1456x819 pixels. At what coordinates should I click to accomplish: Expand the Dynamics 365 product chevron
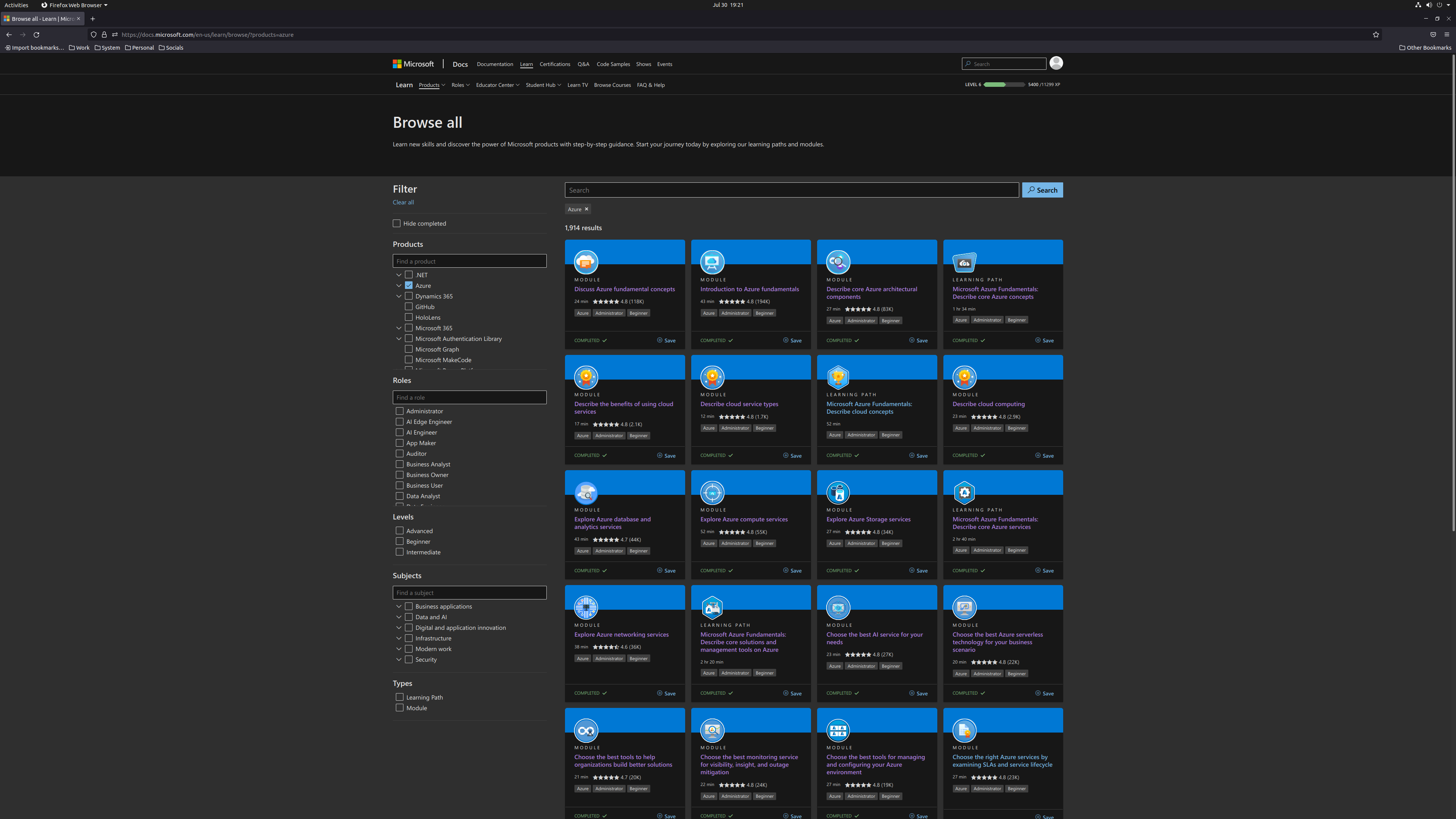[399, 296]
